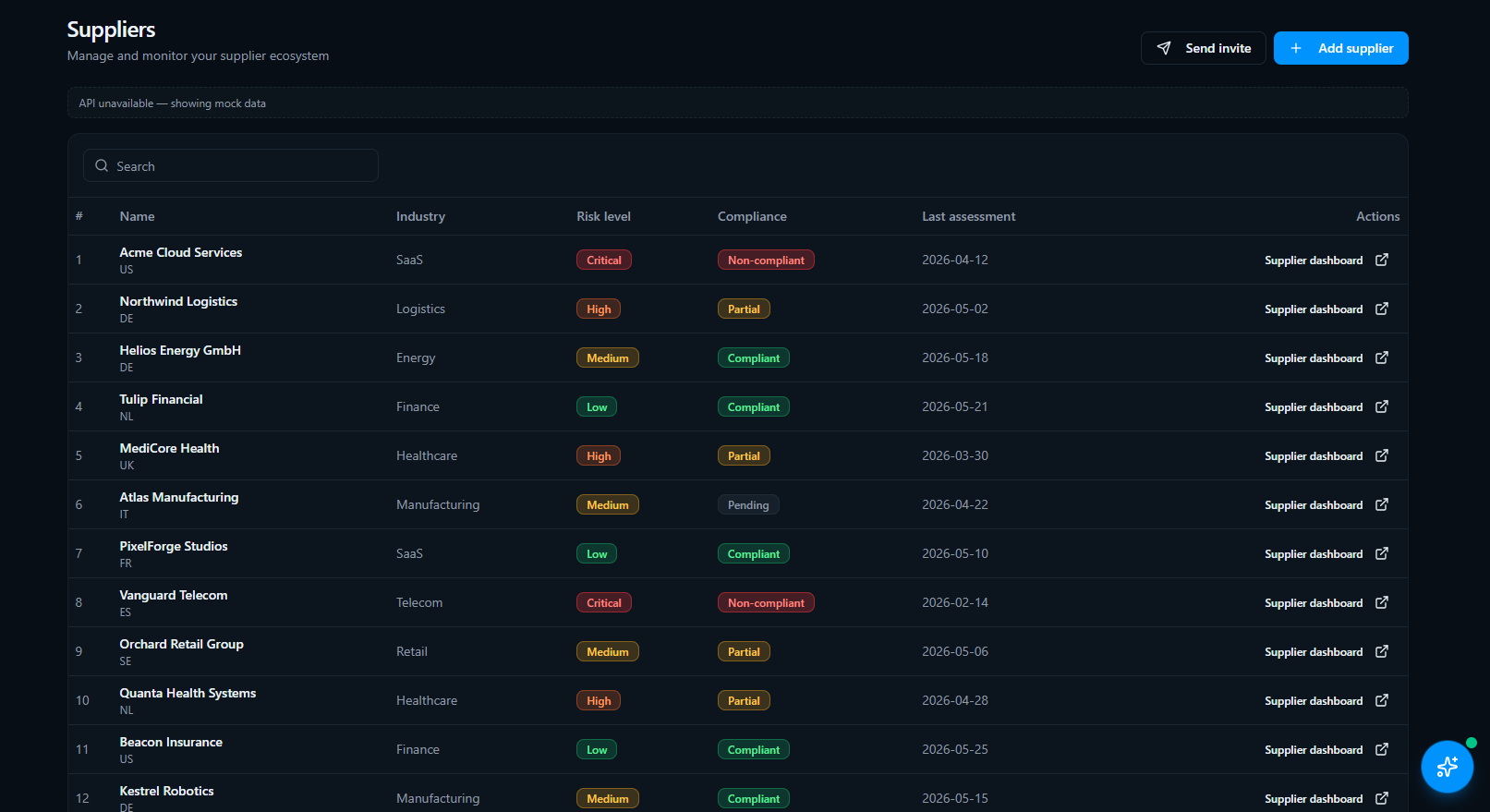Open external link icon for PixelForge Studios
This screenshot has width=1490, height=812.
(1382, 553)
